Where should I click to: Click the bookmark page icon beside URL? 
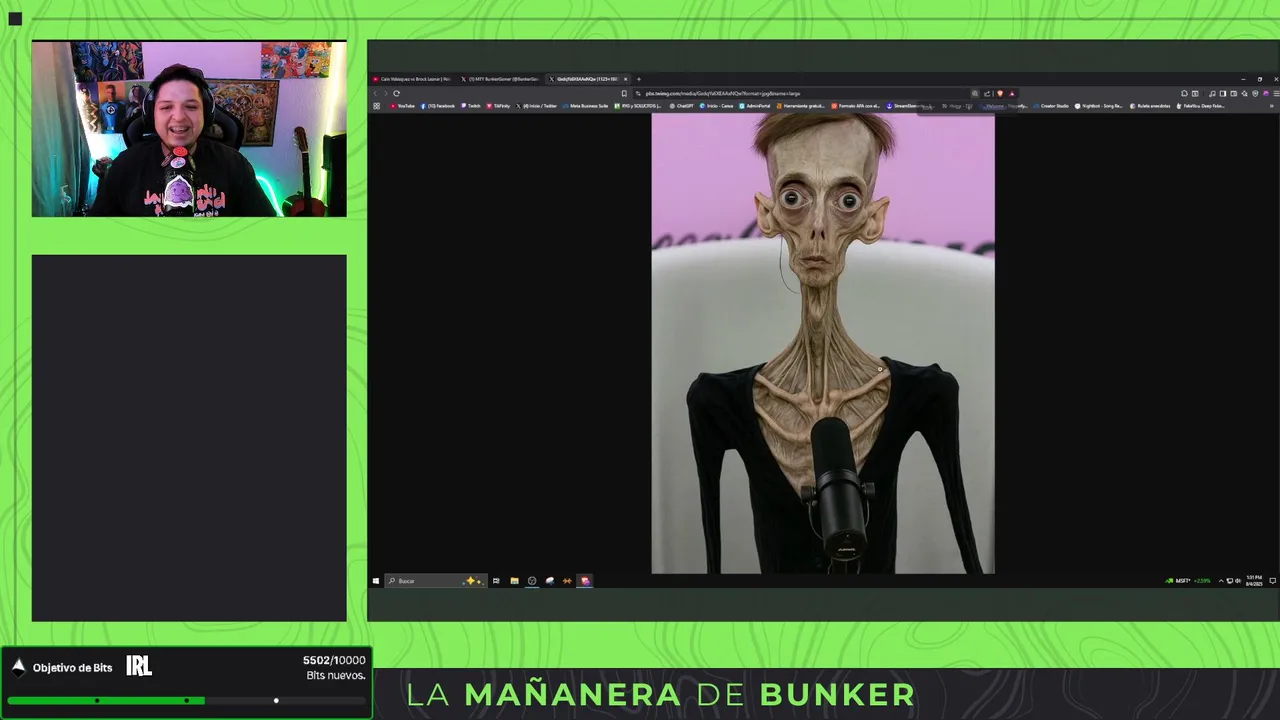tap(624, 93)
